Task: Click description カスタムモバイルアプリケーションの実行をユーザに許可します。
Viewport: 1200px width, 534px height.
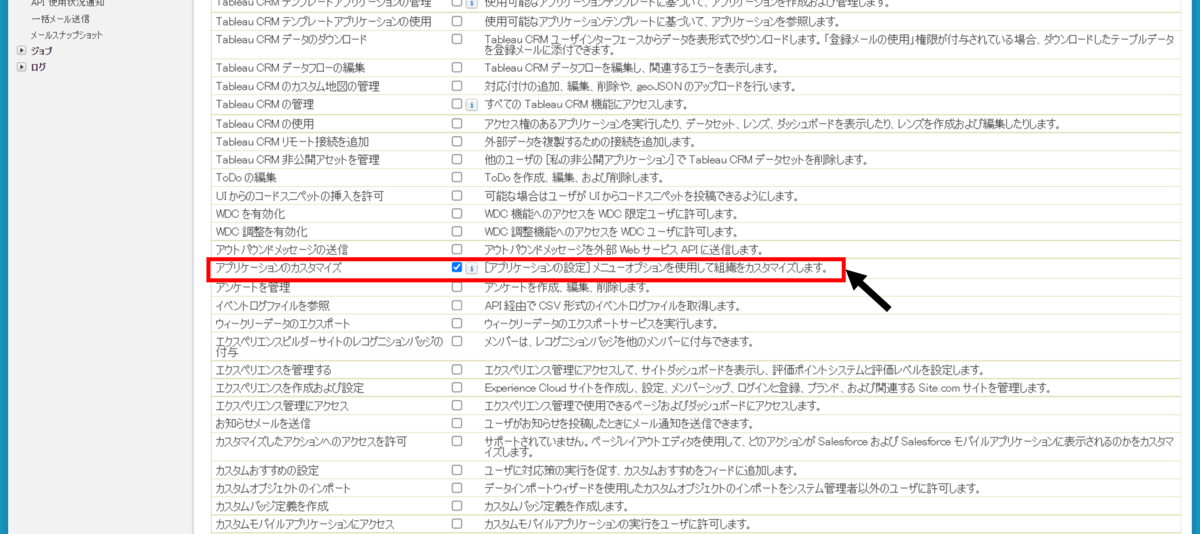Action: 617,524
